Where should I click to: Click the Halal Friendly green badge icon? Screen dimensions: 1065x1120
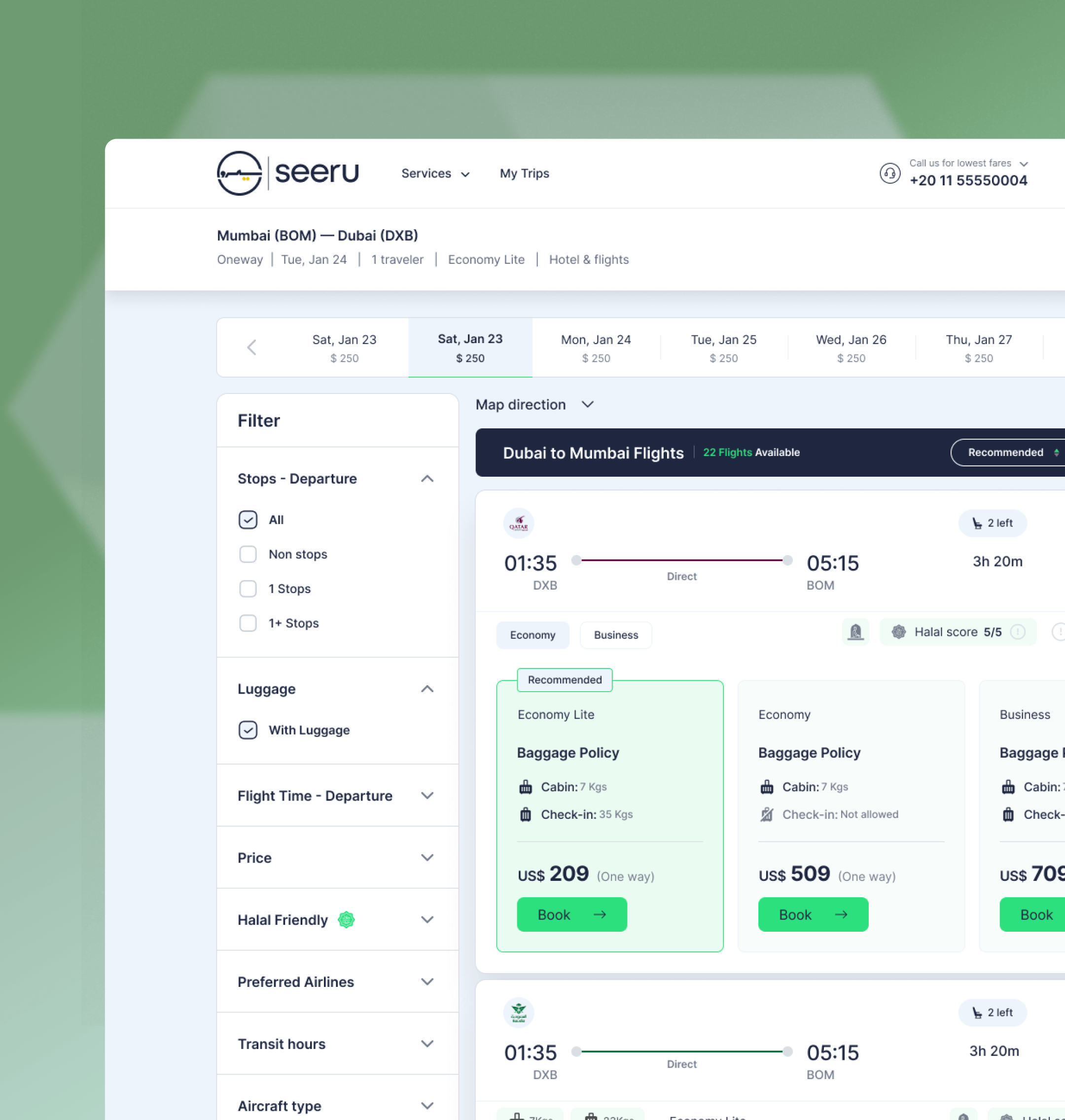346,919
